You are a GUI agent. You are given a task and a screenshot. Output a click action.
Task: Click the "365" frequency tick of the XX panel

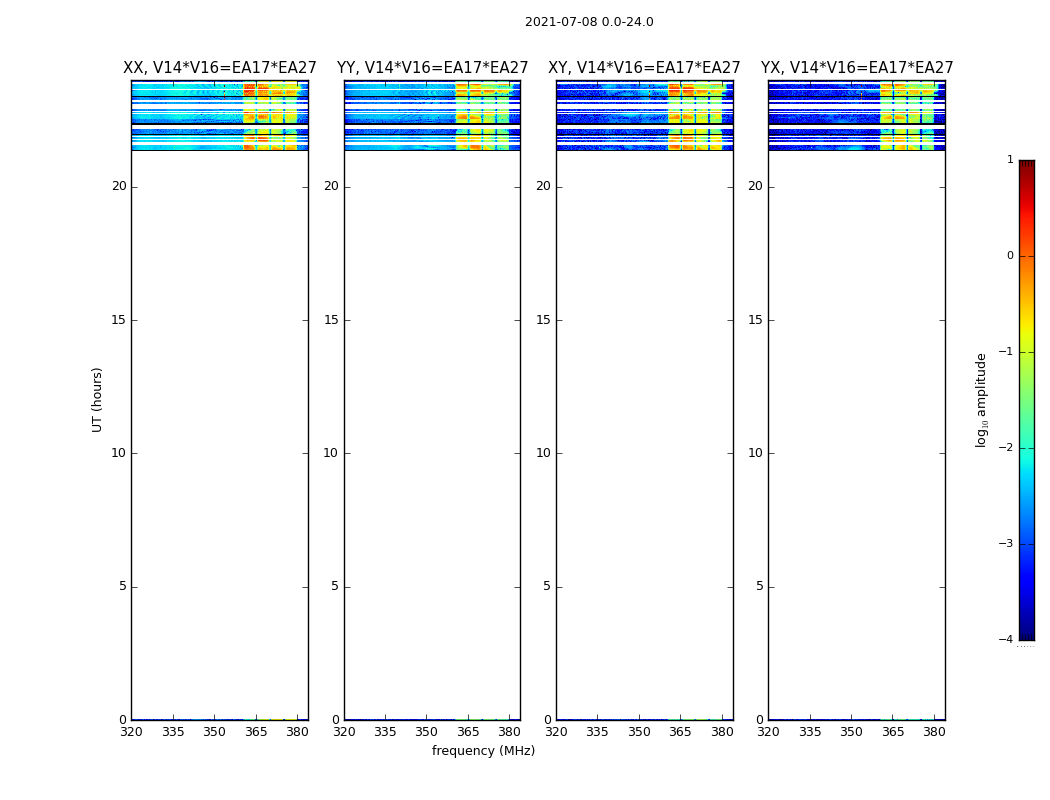(256, 732)
